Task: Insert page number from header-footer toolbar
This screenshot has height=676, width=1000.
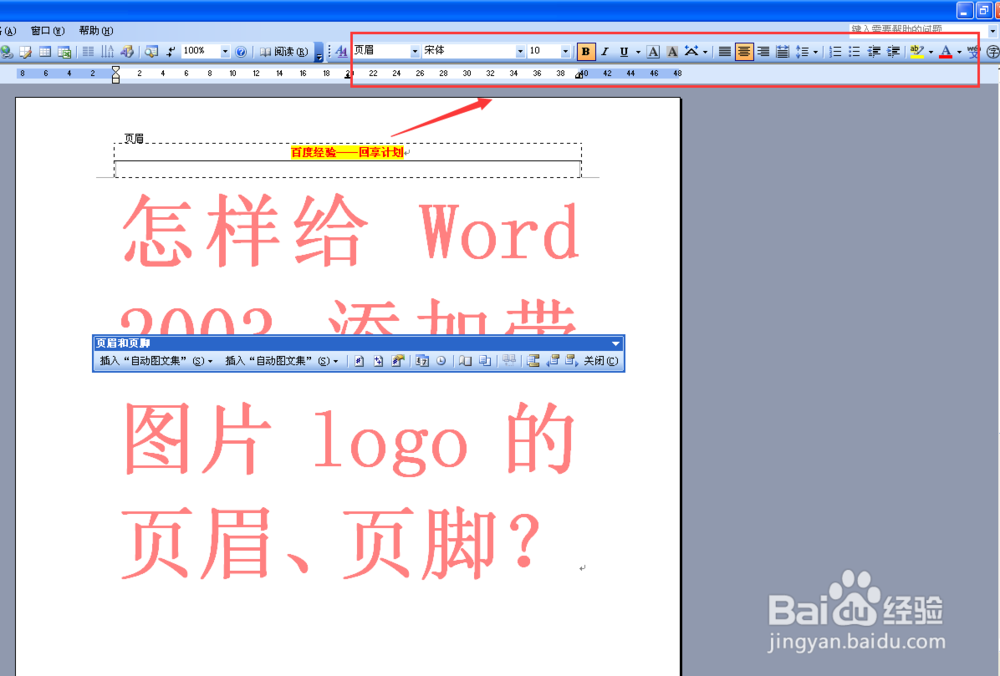Action: point(358,360)
